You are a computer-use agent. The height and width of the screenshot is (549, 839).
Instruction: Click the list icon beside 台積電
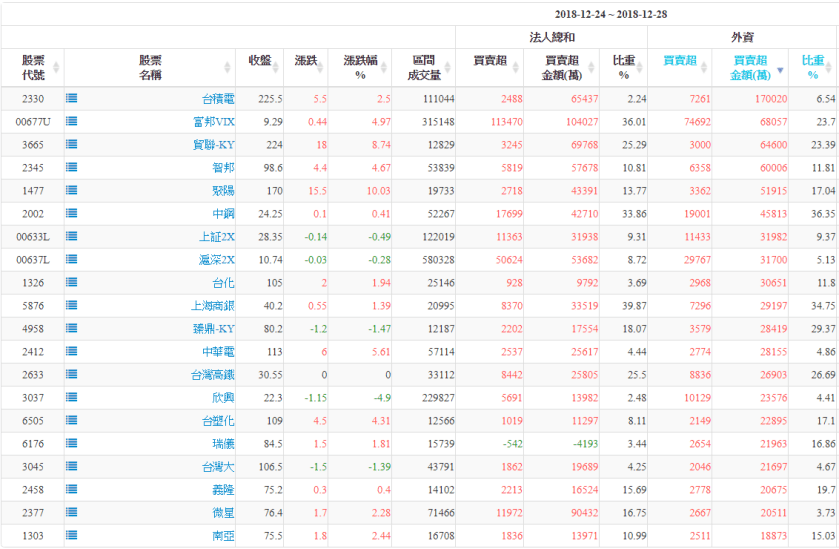pyautogui.click(x=72, y=99)
